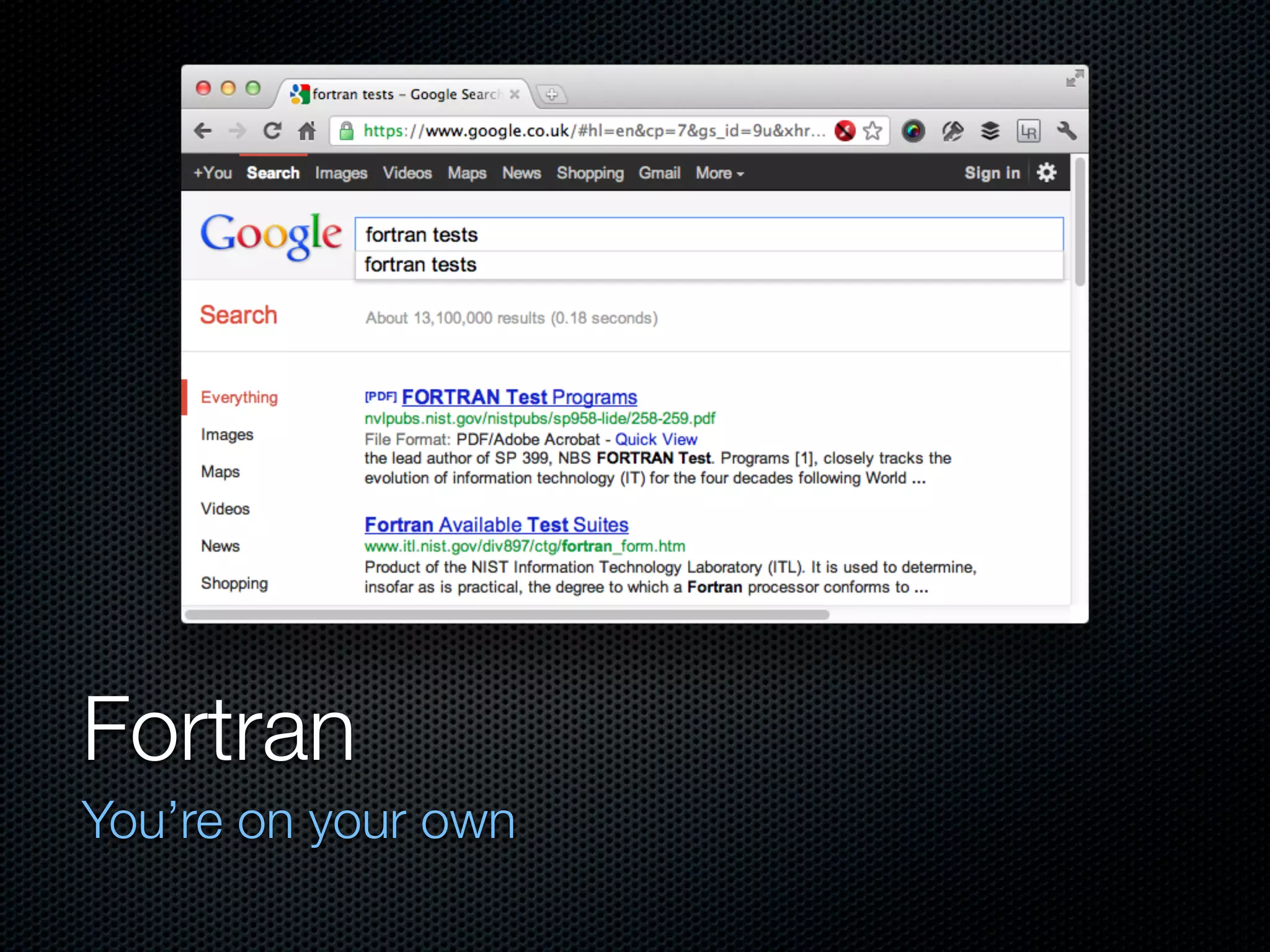
Task: Filter results by News in sidebar
Action: 220,546
